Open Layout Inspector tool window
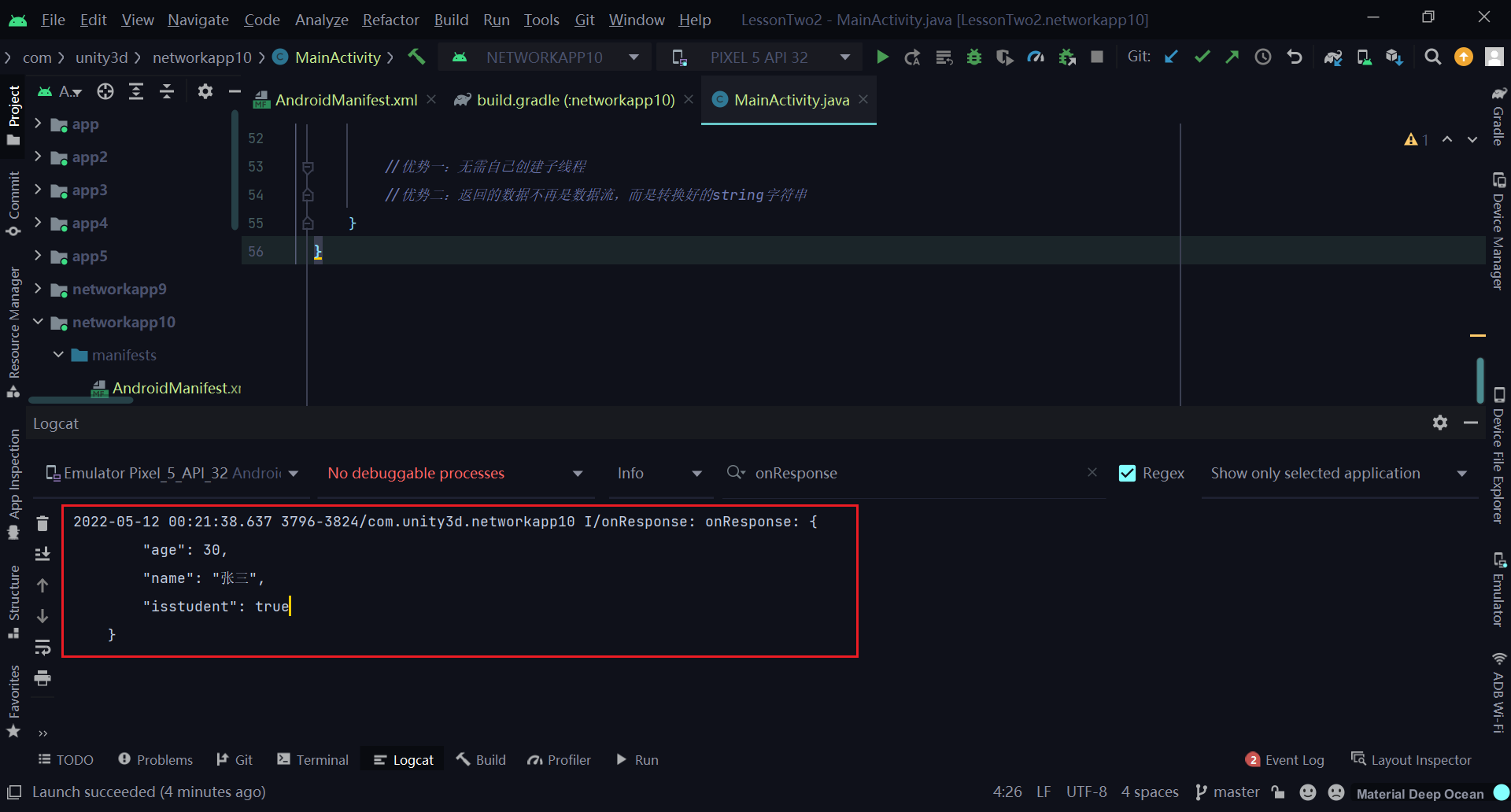 click(1411, 759)
